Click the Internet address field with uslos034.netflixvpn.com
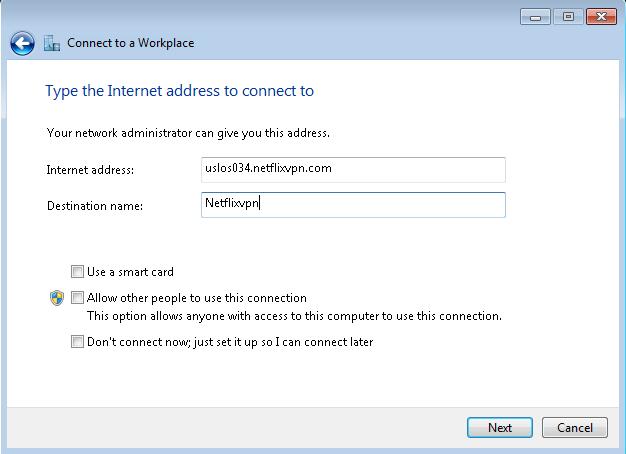626x454 pixels. [353, 170]
